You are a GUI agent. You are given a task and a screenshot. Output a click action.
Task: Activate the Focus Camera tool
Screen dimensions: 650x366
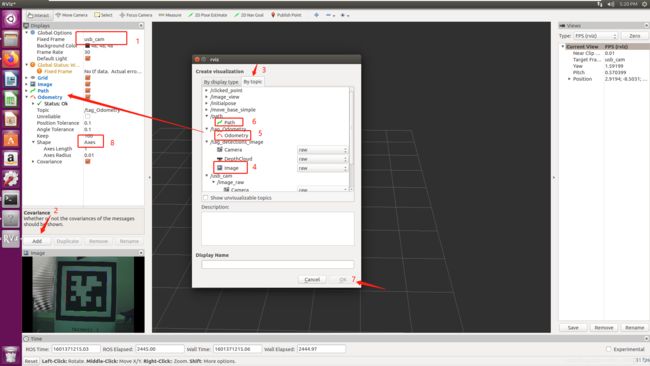136,15
